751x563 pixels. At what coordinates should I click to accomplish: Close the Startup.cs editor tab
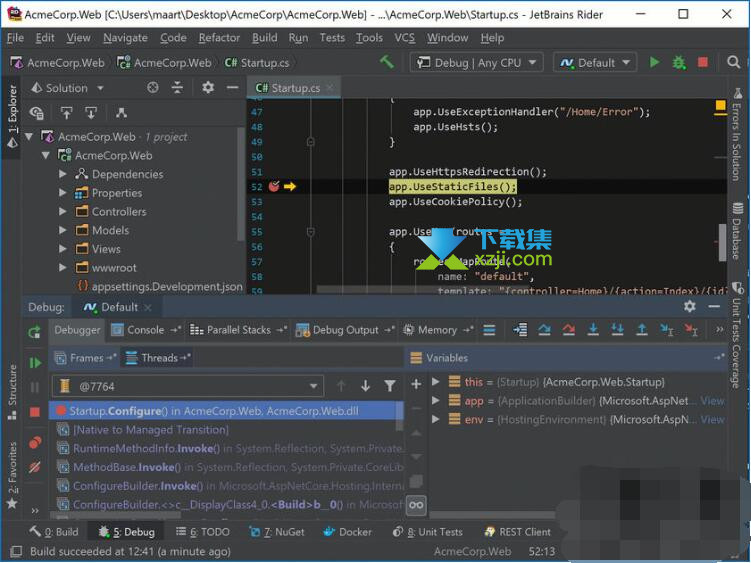click(330, 88)
